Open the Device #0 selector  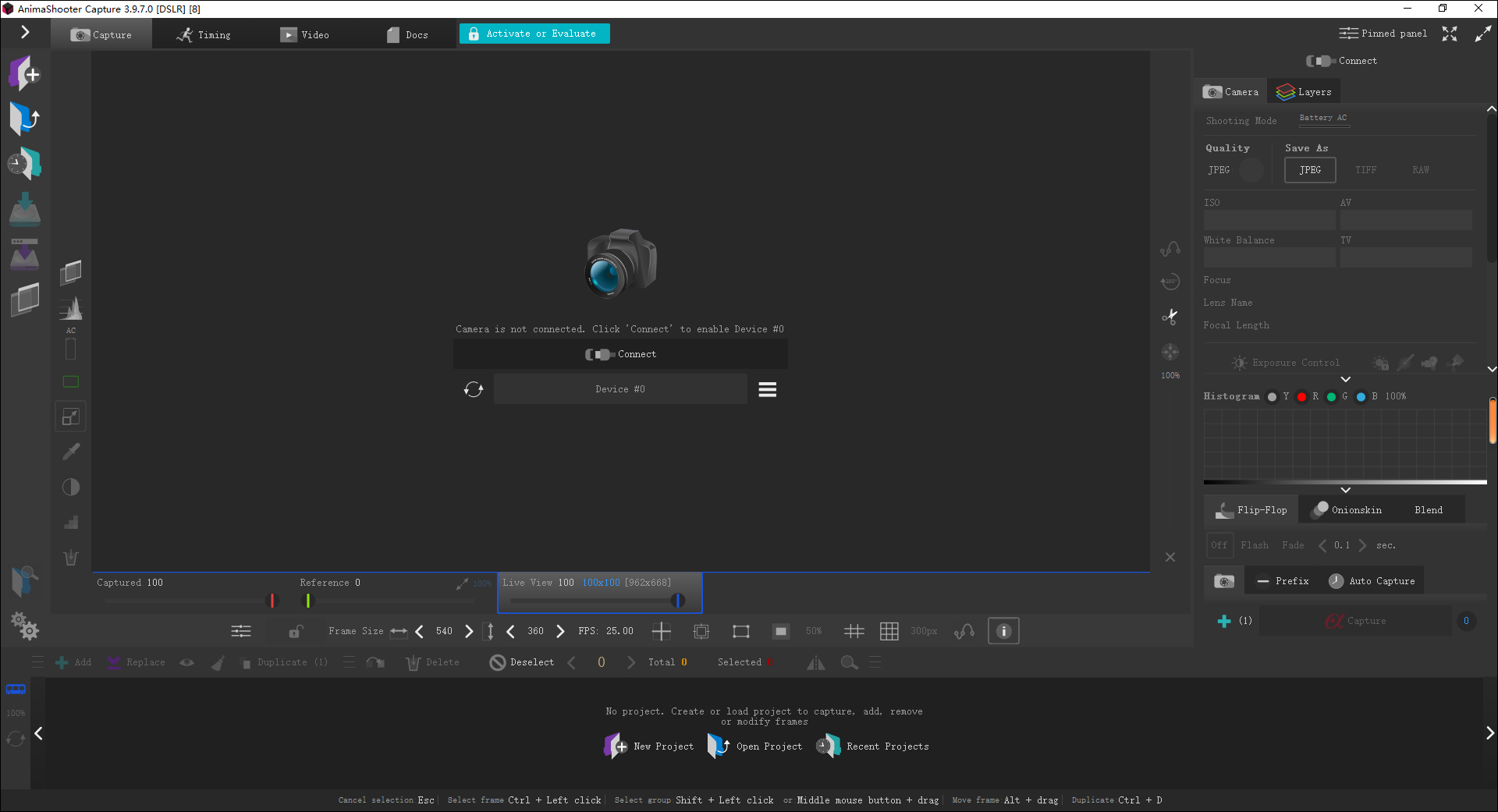click(x=620, y=389)
